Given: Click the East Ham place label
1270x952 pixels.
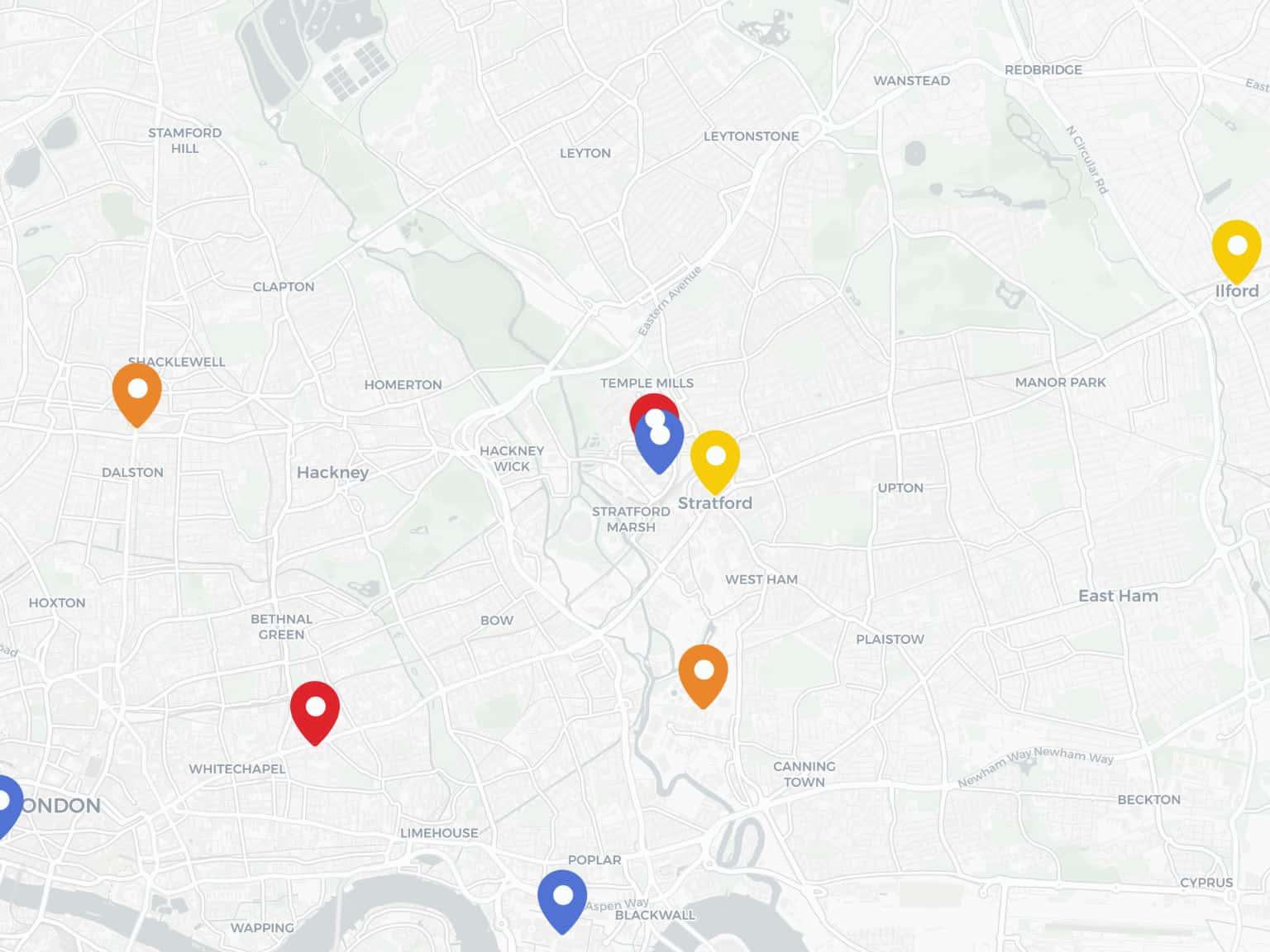Looking at the screenshot, I should coord(1118,596).
